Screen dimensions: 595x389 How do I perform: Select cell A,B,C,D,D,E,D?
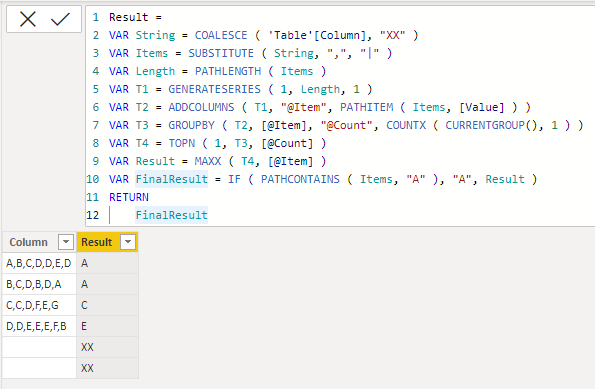39,263
